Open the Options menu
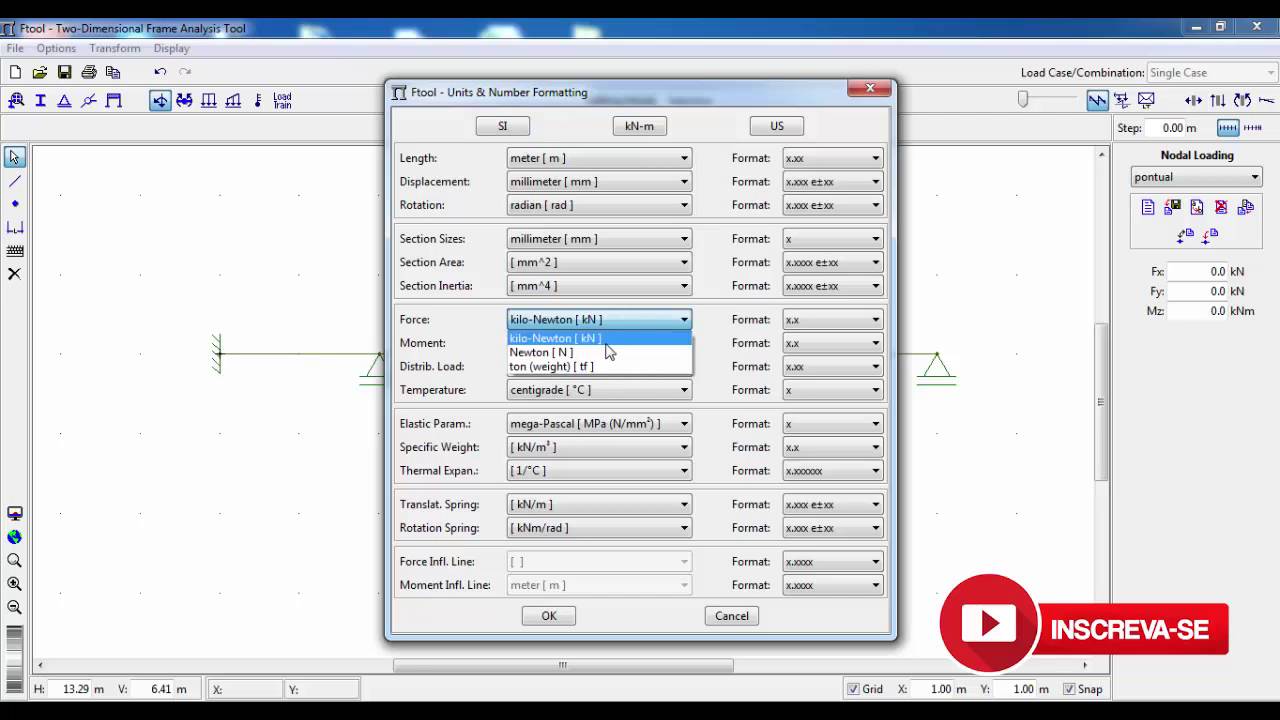This screenshot has width=1280, height=720. tap(56, 48)
